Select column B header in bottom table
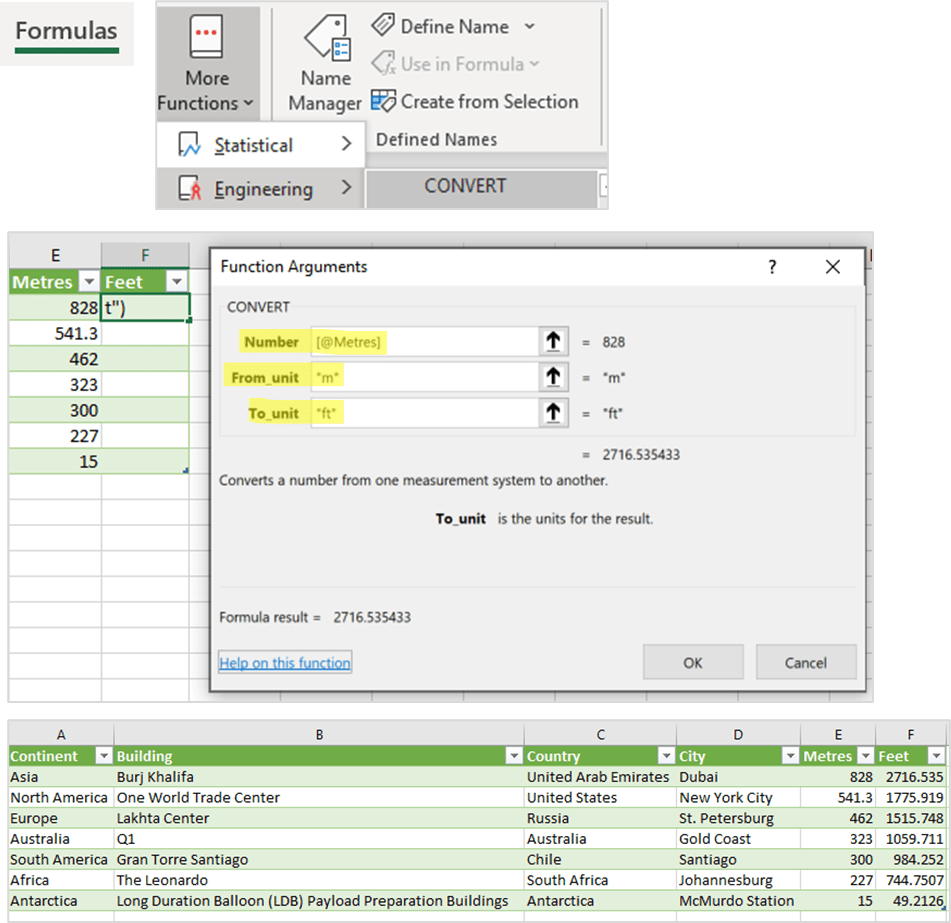The image size is (951, 923). (319, 735)
